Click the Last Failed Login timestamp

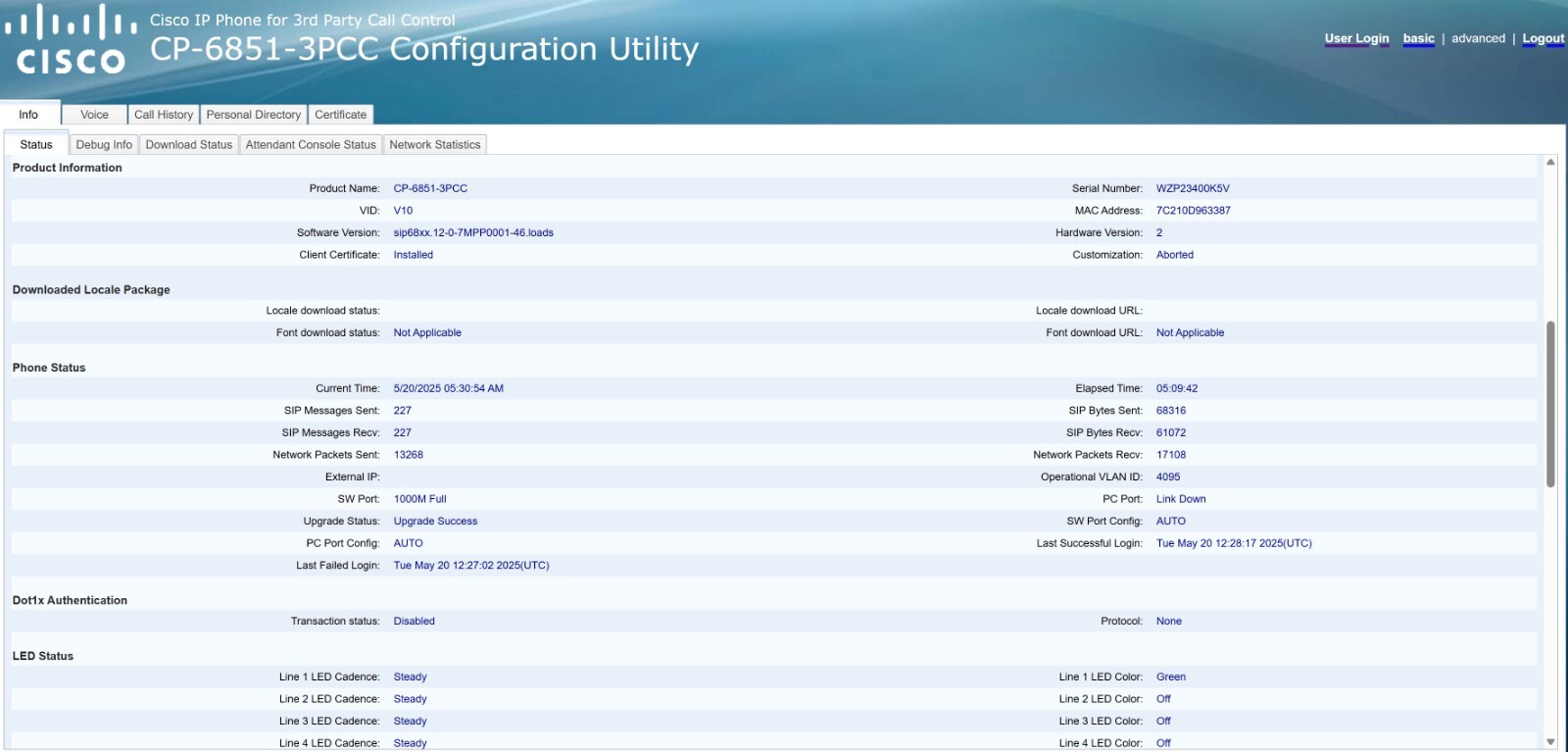(471, 566)
